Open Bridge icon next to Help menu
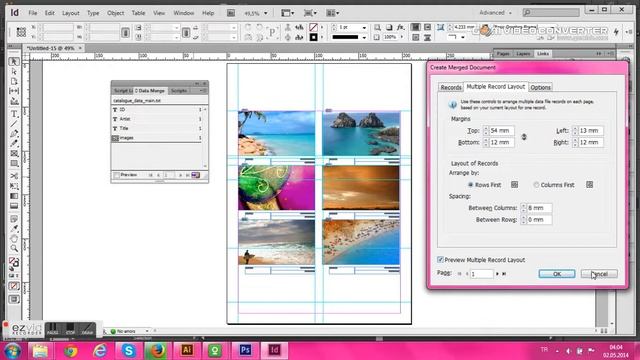This screenshot has height=360, width=640. point(231,13)
